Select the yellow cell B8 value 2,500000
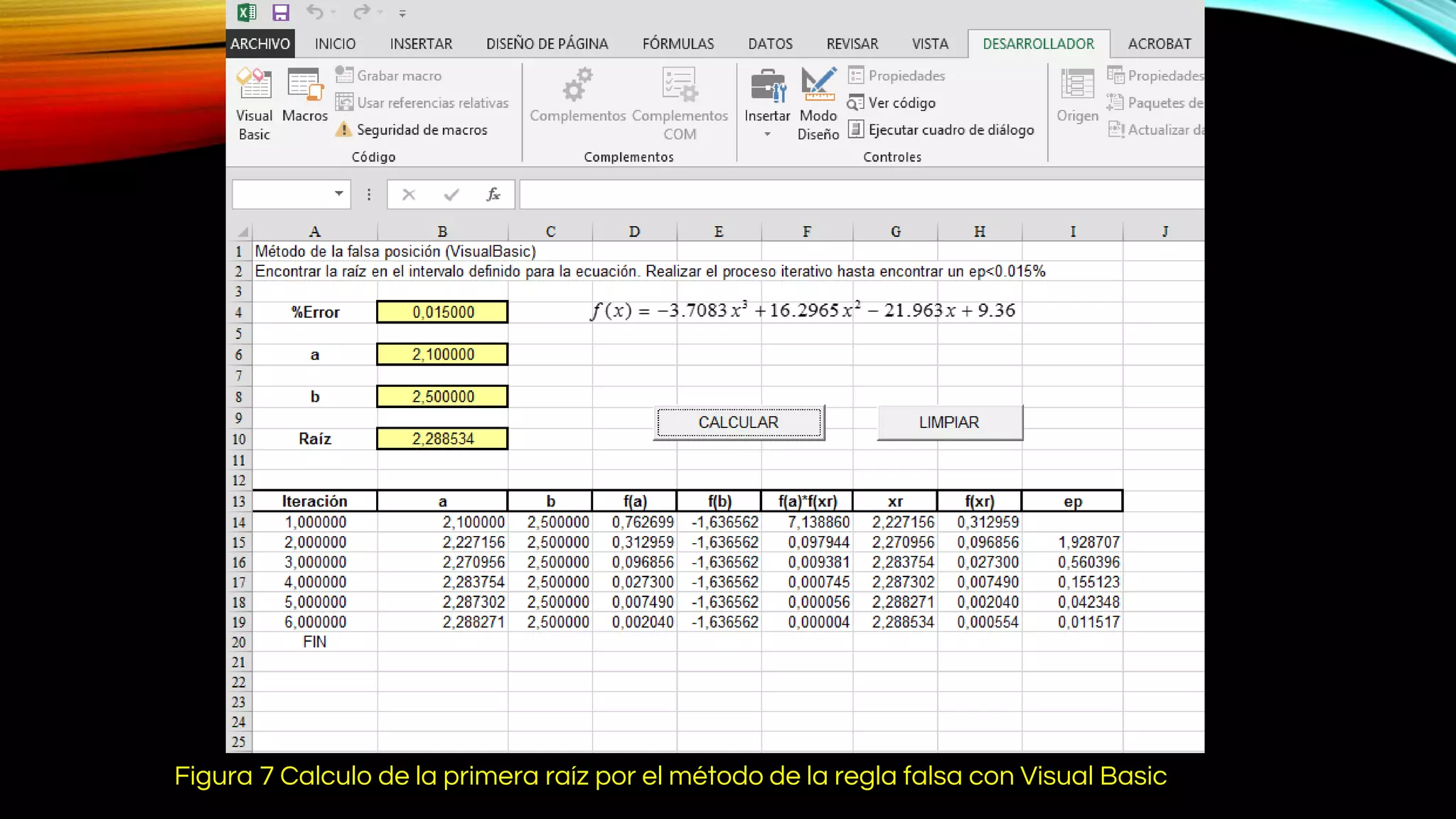 442,397
